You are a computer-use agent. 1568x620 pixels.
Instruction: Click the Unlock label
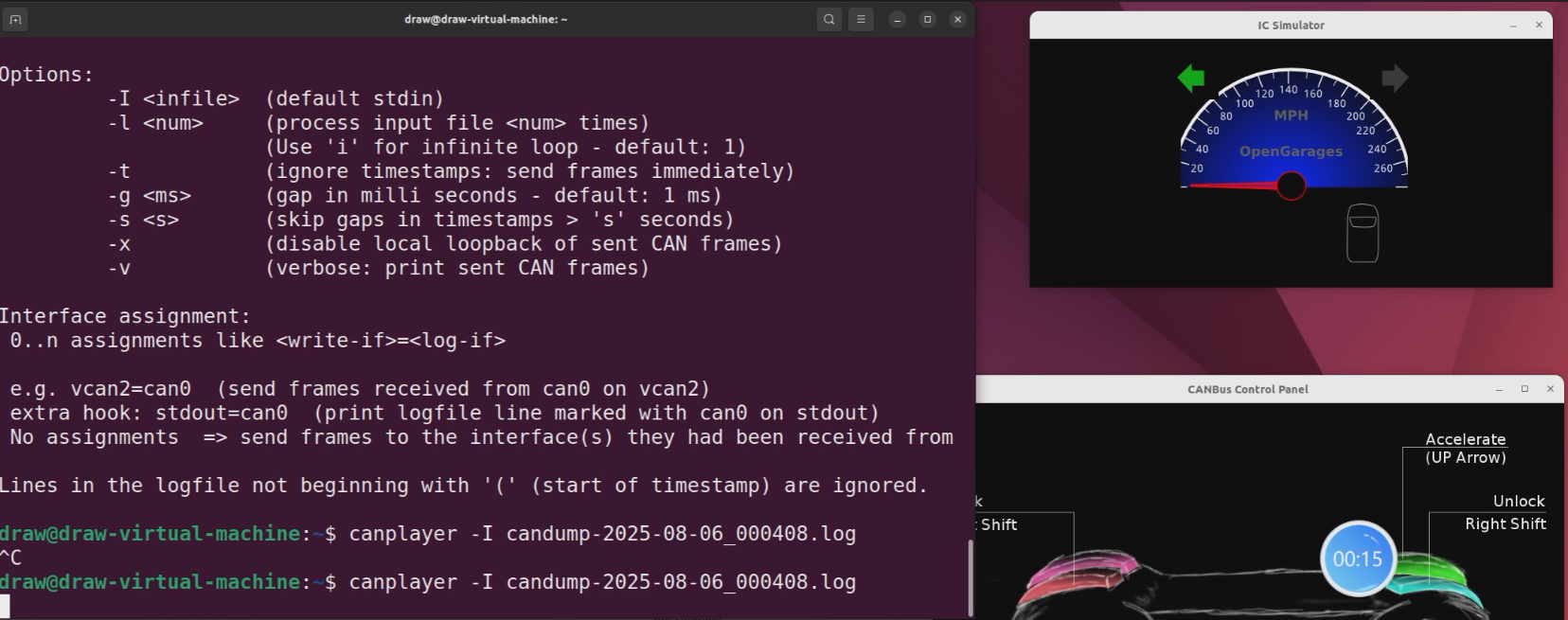(x=1519, y=501)
